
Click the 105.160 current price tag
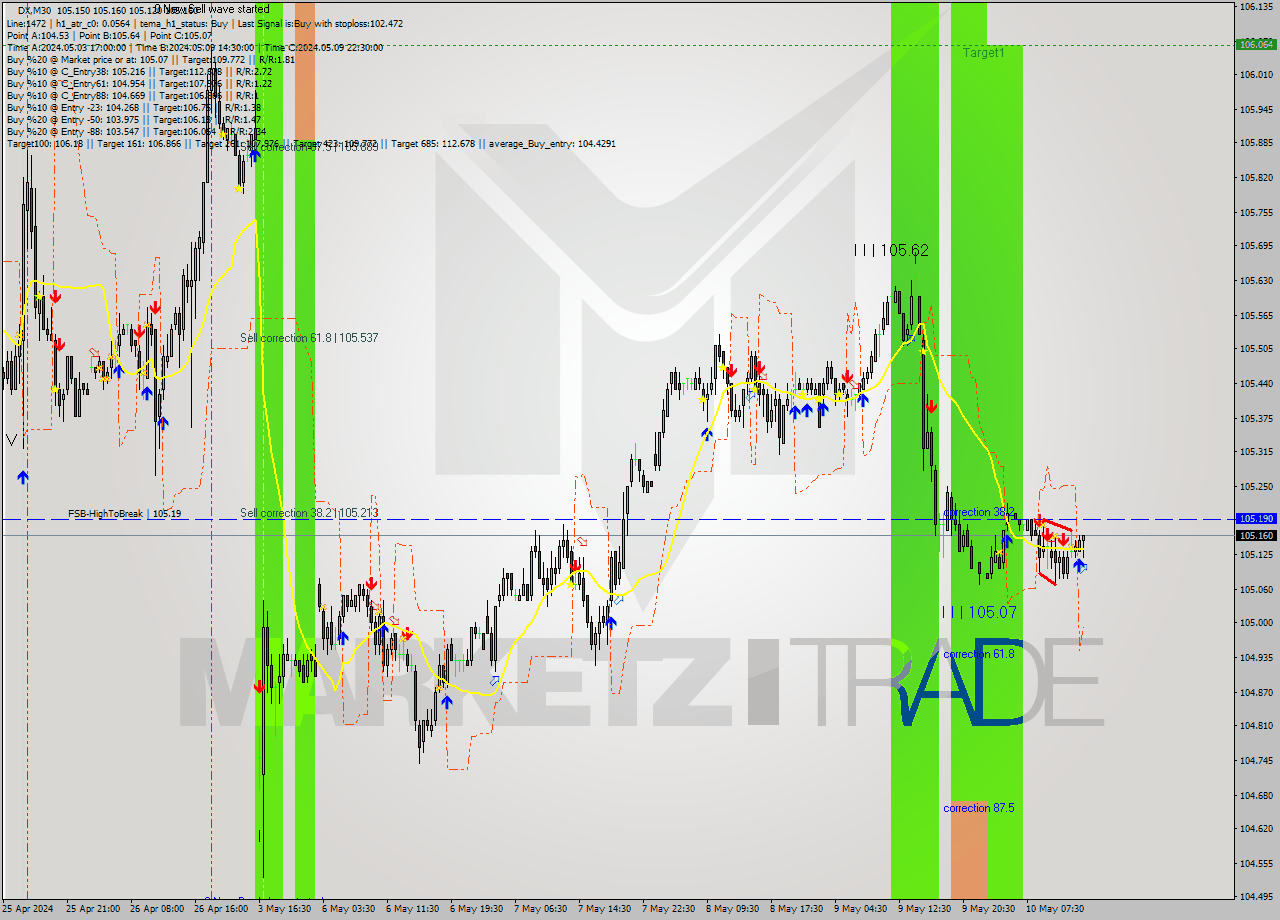pyautogui.click(x=1256, y=535)
